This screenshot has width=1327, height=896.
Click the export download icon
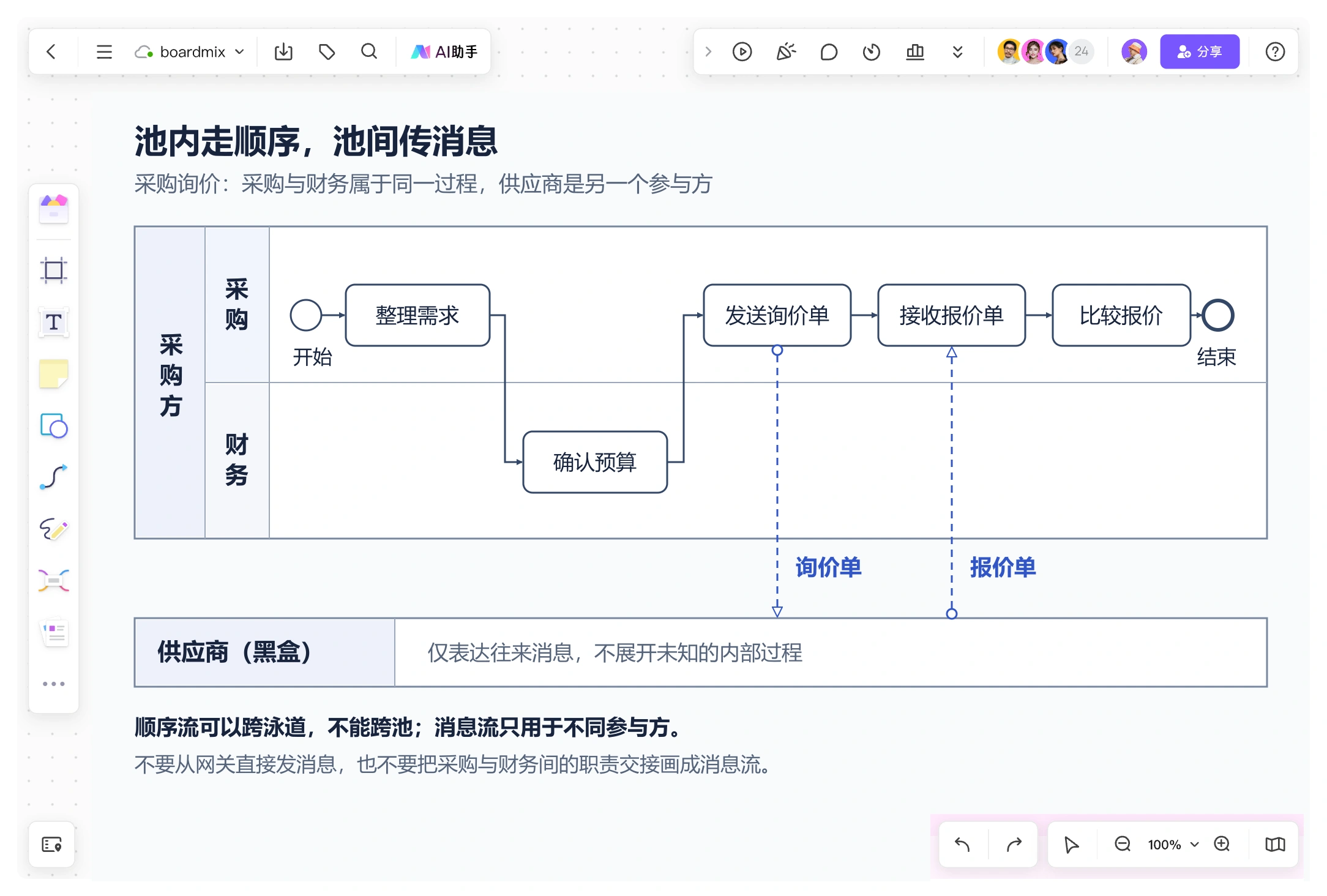click(283, 52)
